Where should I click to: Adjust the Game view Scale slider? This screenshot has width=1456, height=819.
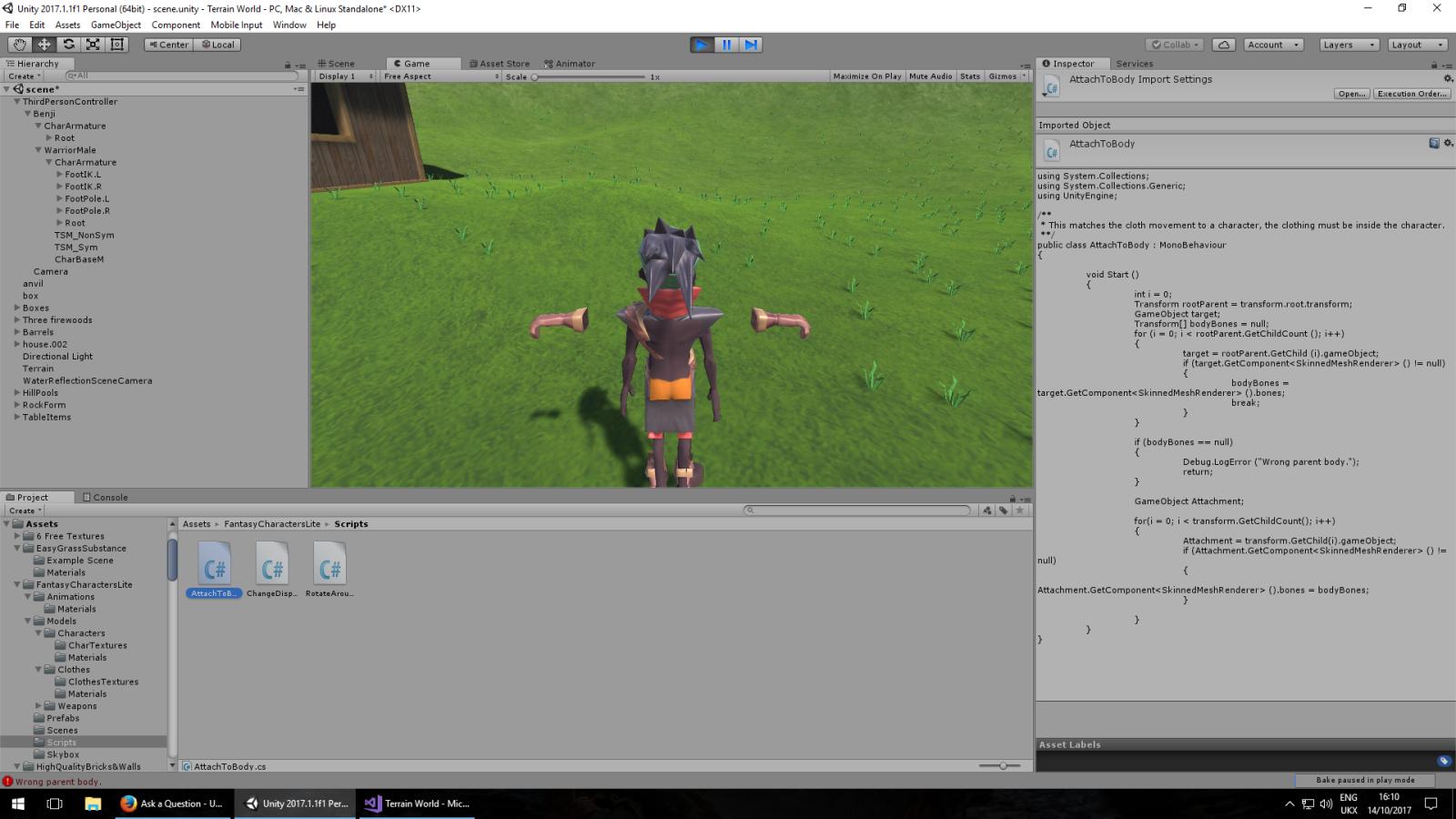(x=587, y=76)
